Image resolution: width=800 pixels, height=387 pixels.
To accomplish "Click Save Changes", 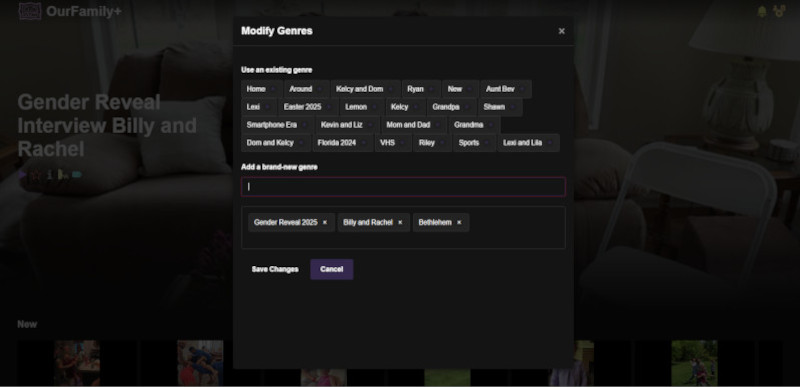I will point(275,269).
